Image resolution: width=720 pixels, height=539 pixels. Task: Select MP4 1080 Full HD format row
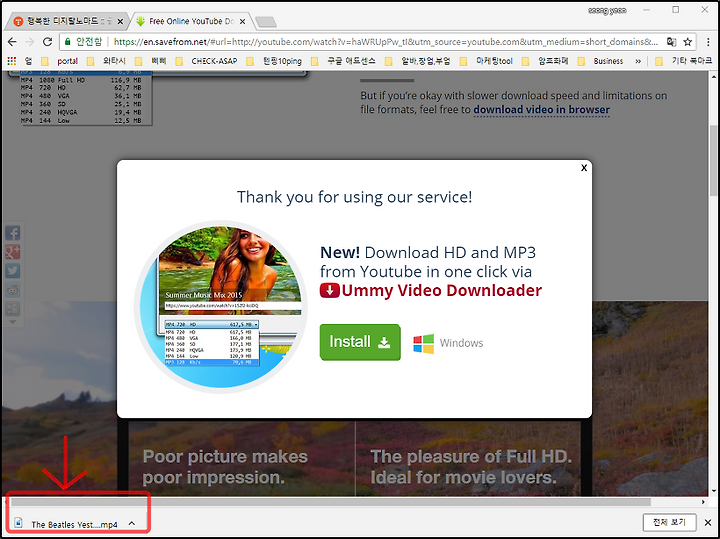(81, 80)
